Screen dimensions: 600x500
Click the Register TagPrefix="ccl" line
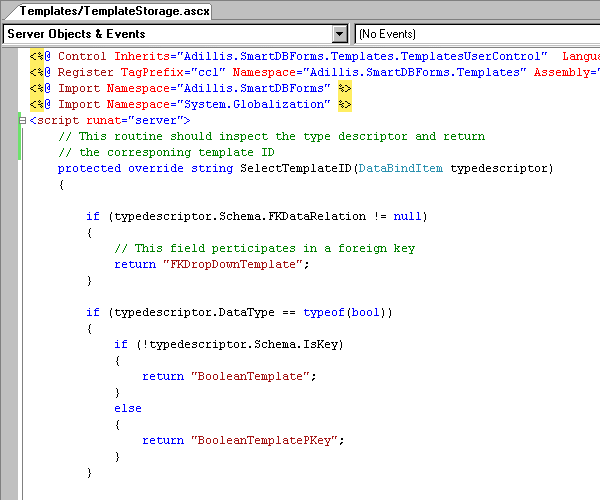coord(315,72)
